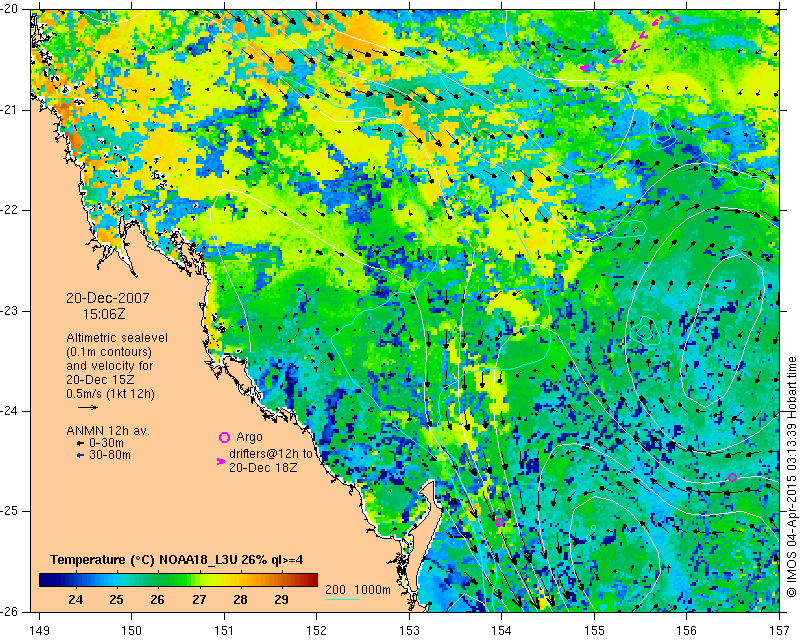Screen dimensions: 800x640
Task: Select the Argo float marker near 156.5E
Action: (732, 478)
